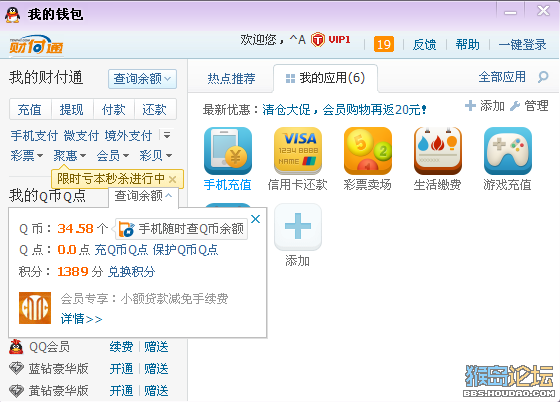Screen dimensions: 560x402
Task: Switch to the 热点推荐 tab
Action: click(231, 78)
